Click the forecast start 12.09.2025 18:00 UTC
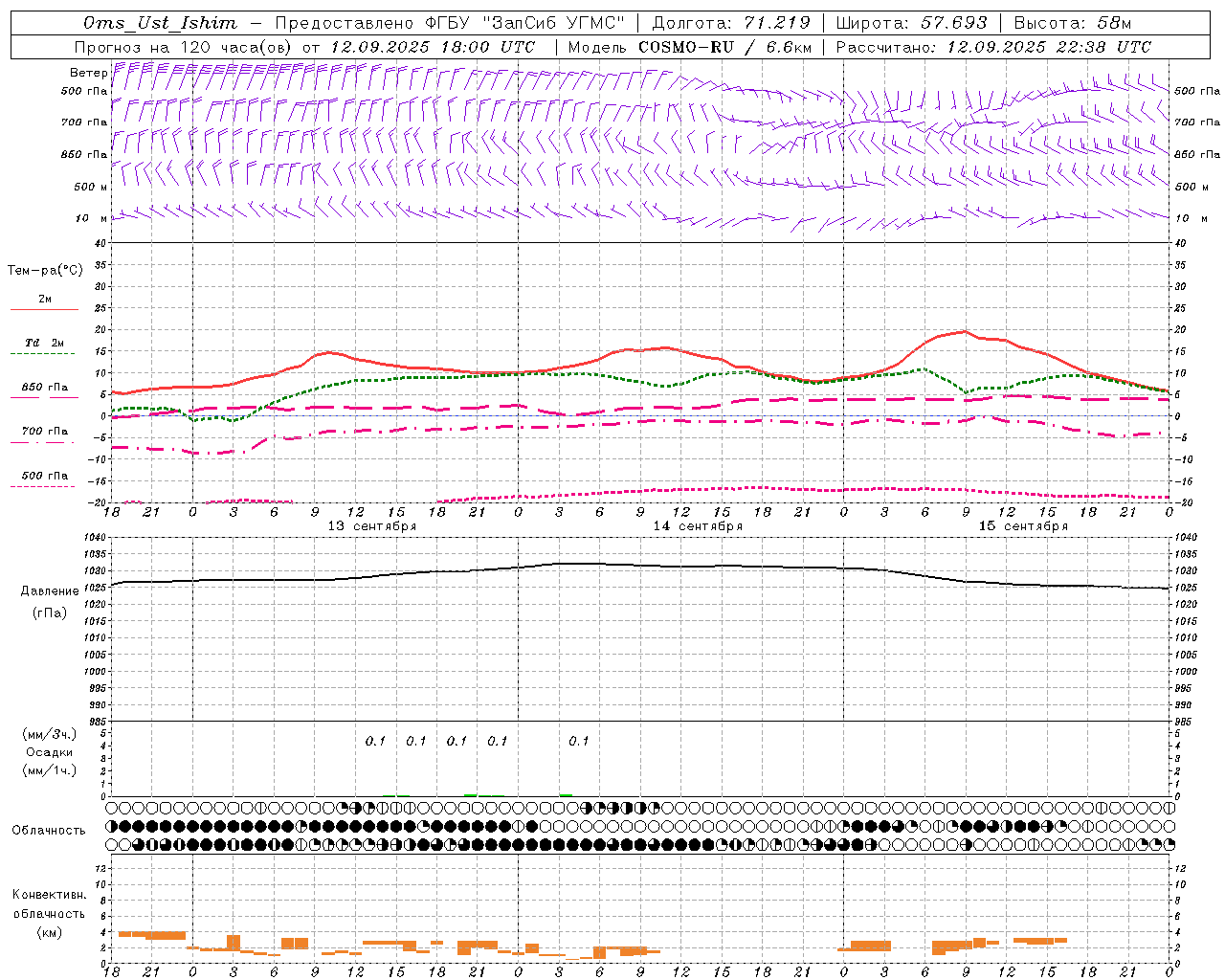Screen dimensions: 1225x980 [x=433, y=47]
